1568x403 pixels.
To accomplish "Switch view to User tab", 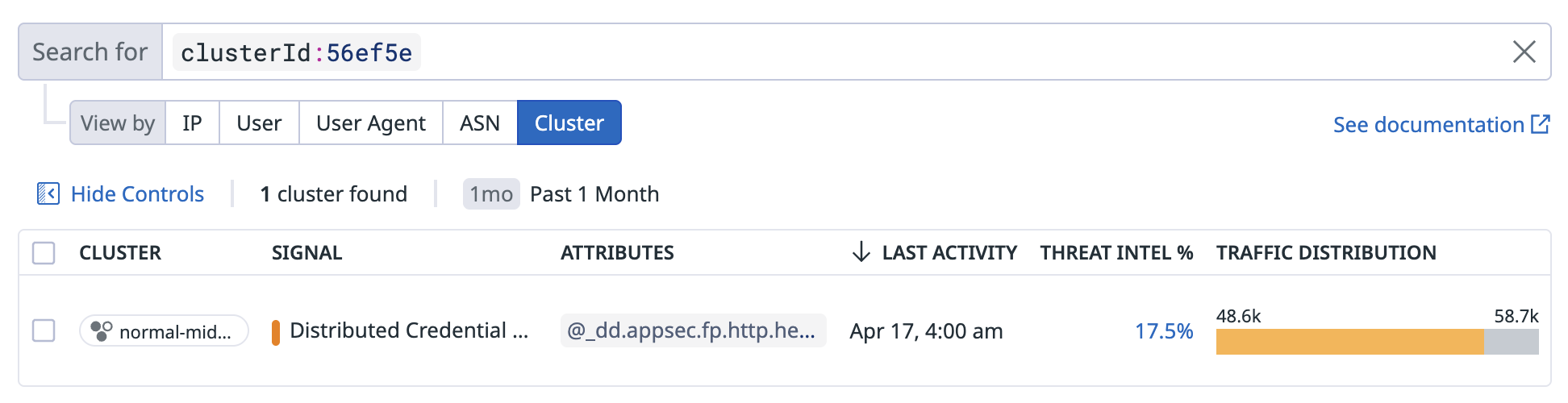I will (x=259, y=123).
